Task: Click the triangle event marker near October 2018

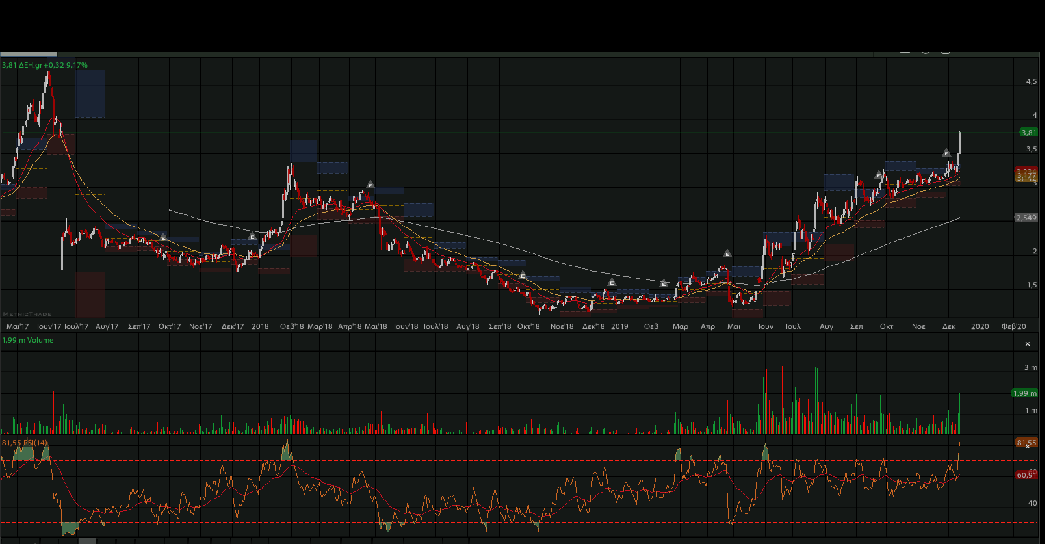Action: click(x=522, y=275)
